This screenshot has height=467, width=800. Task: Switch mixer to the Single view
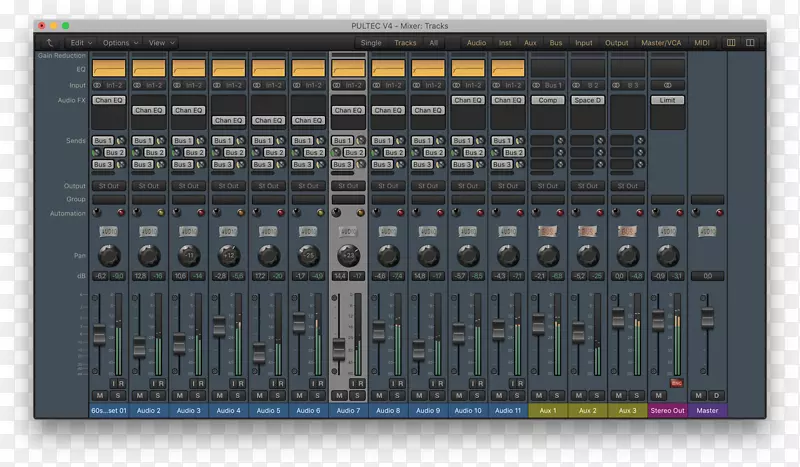click(x=370, y=43)
